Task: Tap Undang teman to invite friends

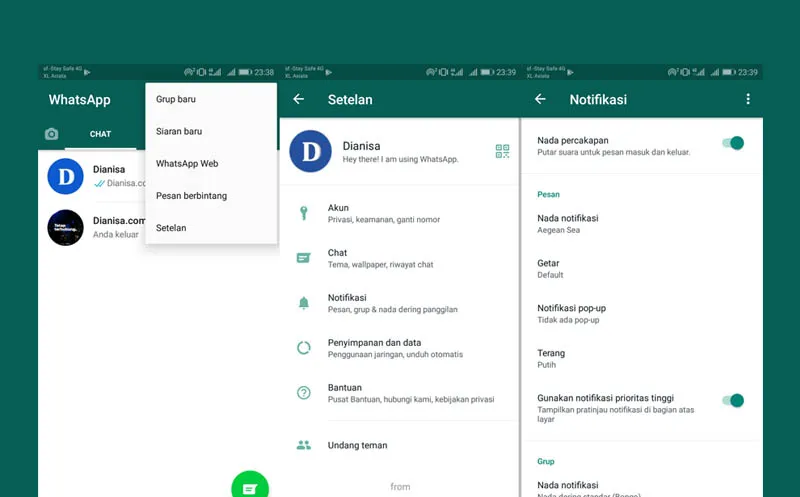Action: (357, 445)
